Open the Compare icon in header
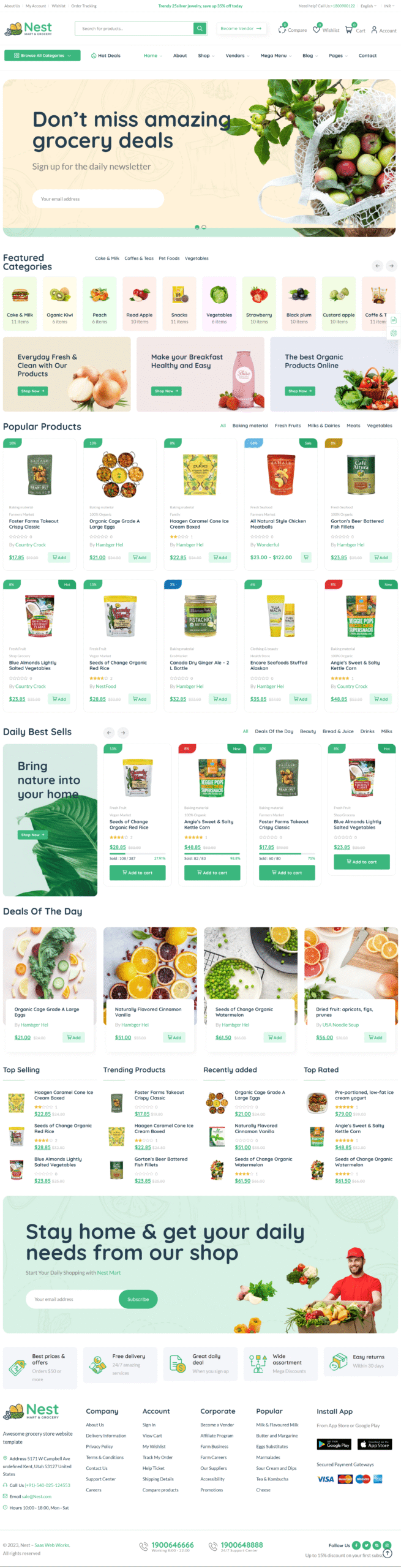Viewport: 401px width, 1568px height. (x=282, y=29)
